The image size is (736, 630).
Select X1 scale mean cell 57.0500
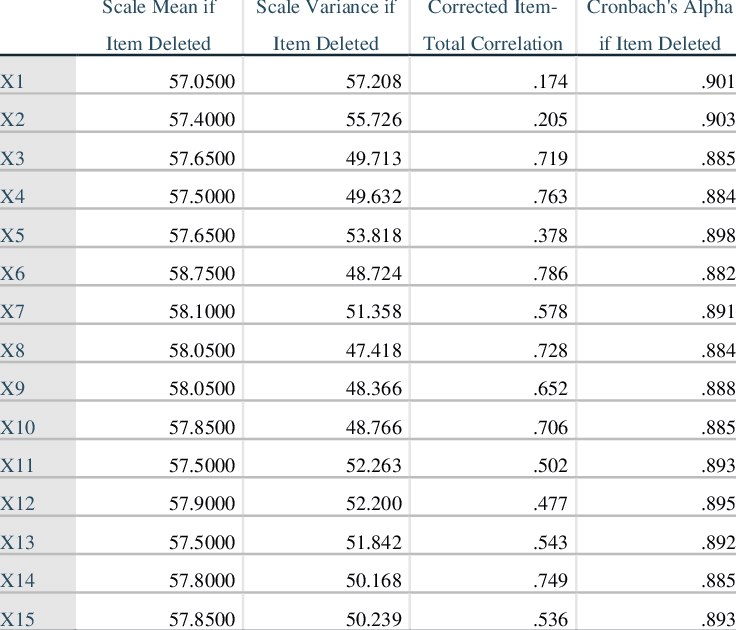coord(202,82)
